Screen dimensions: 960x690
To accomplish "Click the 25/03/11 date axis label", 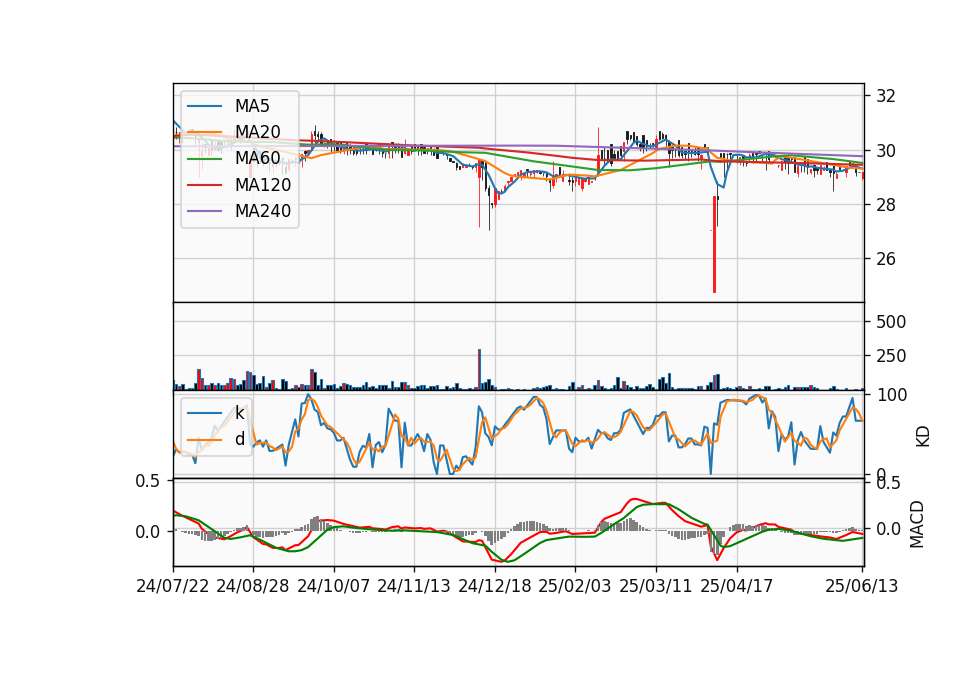I will pos(656,586).
